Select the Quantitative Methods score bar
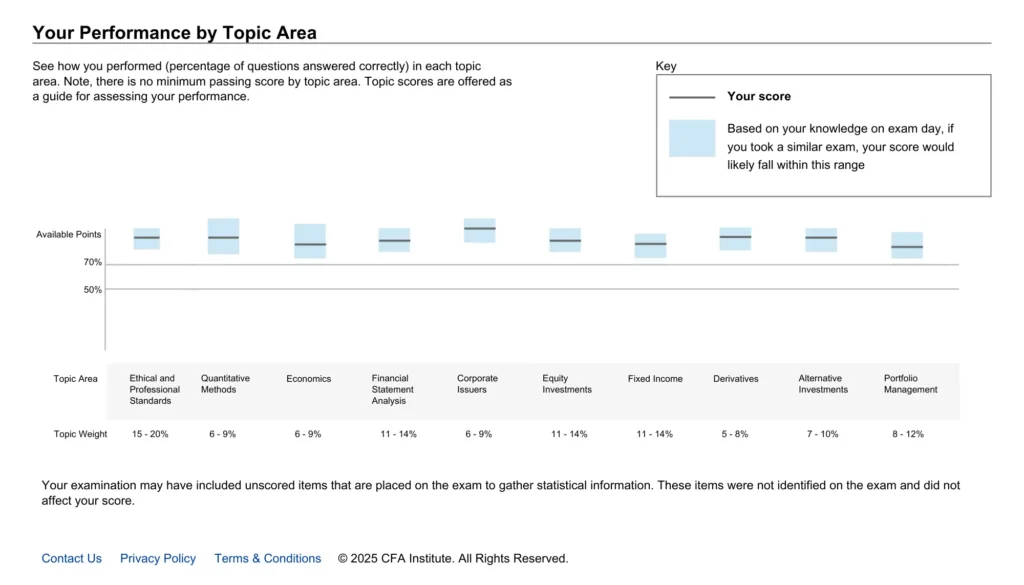This screenshot has height=585, width=1024. click(x=223, y=236)
